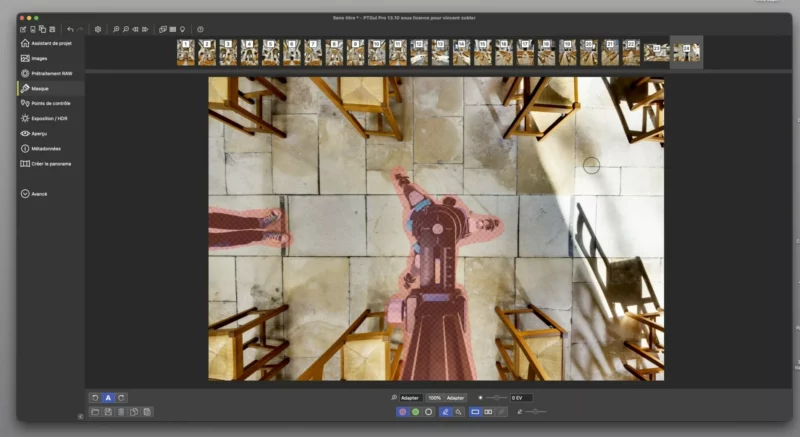Click the save project disk icon
Image resolution: width=800 pixels, height=437 pixels.
click(x=52, y=30)
